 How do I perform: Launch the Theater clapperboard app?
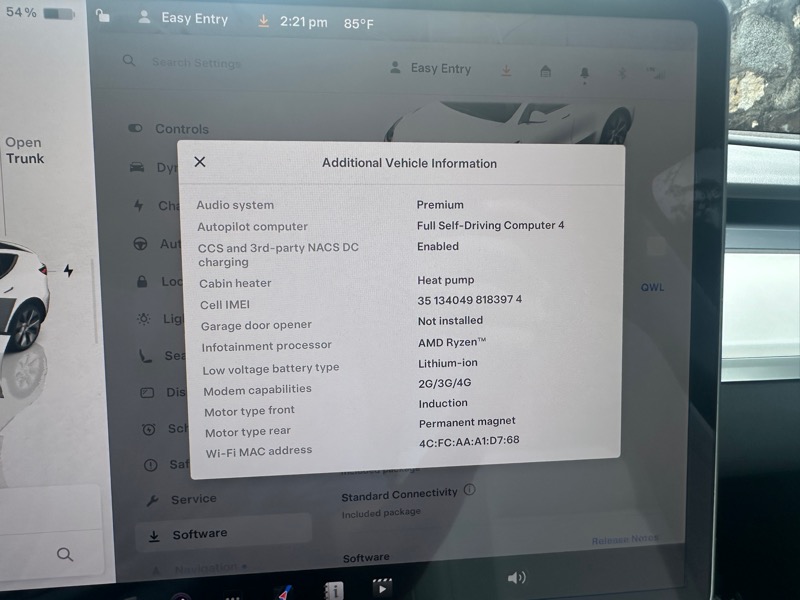[381, 588]
